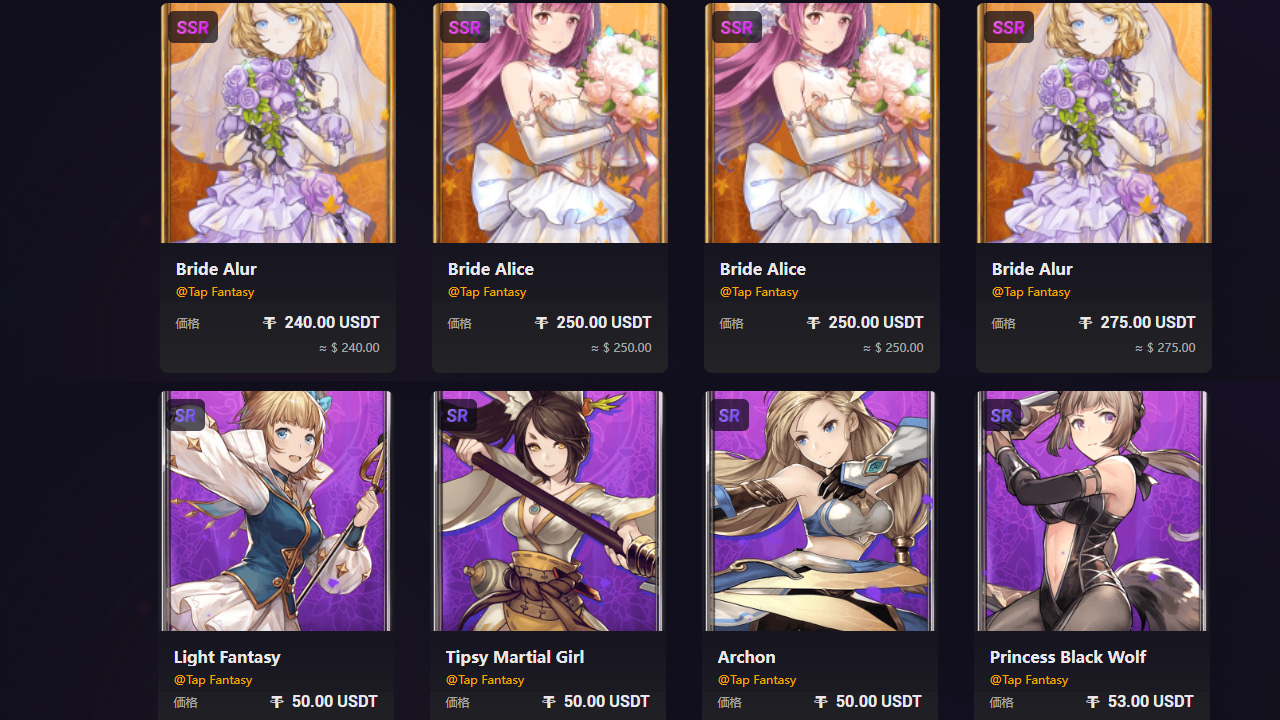The width and height of the screenshot is (1280, 720).
Task: Click the USDT icon next to the 275.00 price
Action: (1085, 322)
